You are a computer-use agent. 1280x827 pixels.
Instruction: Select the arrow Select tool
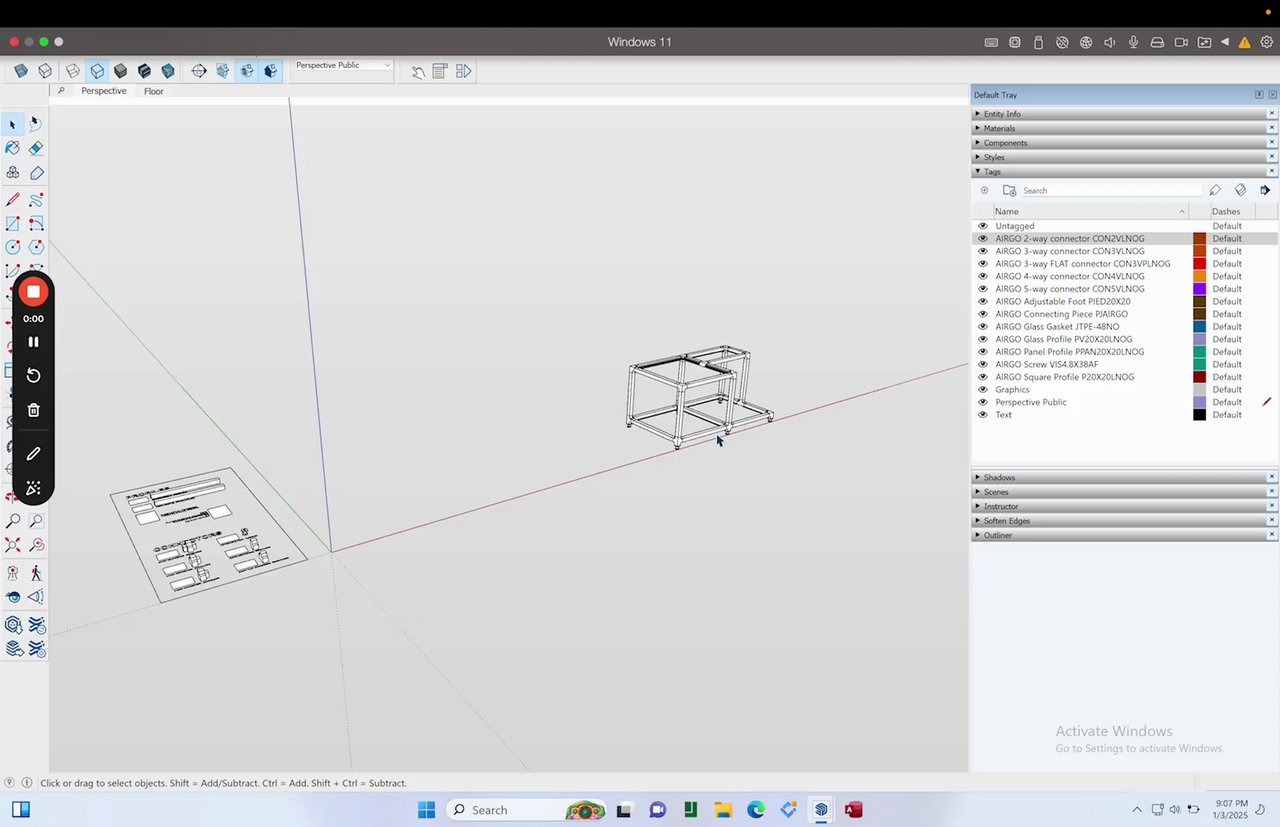tap(13, 125)
